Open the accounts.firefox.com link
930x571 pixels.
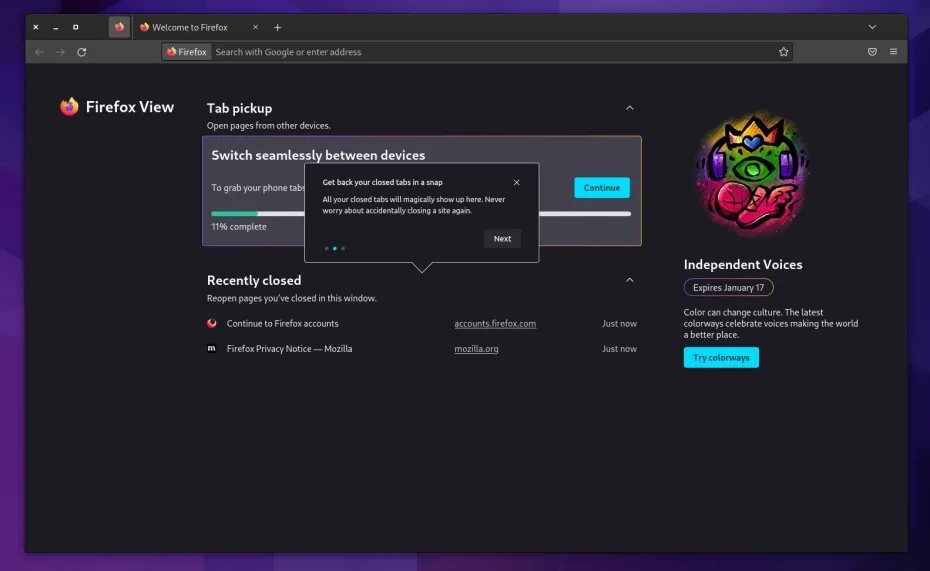[x=495, y=324]
